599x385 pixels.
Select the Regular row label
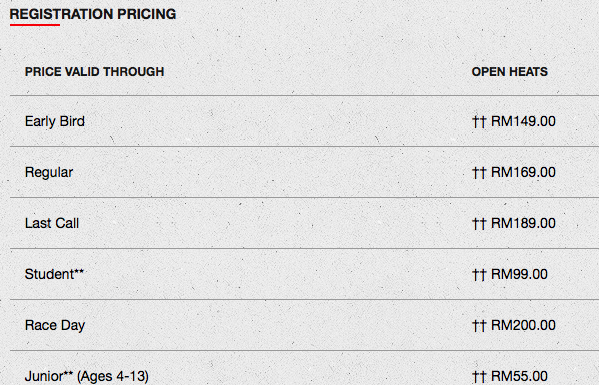(x=49, y=173)
